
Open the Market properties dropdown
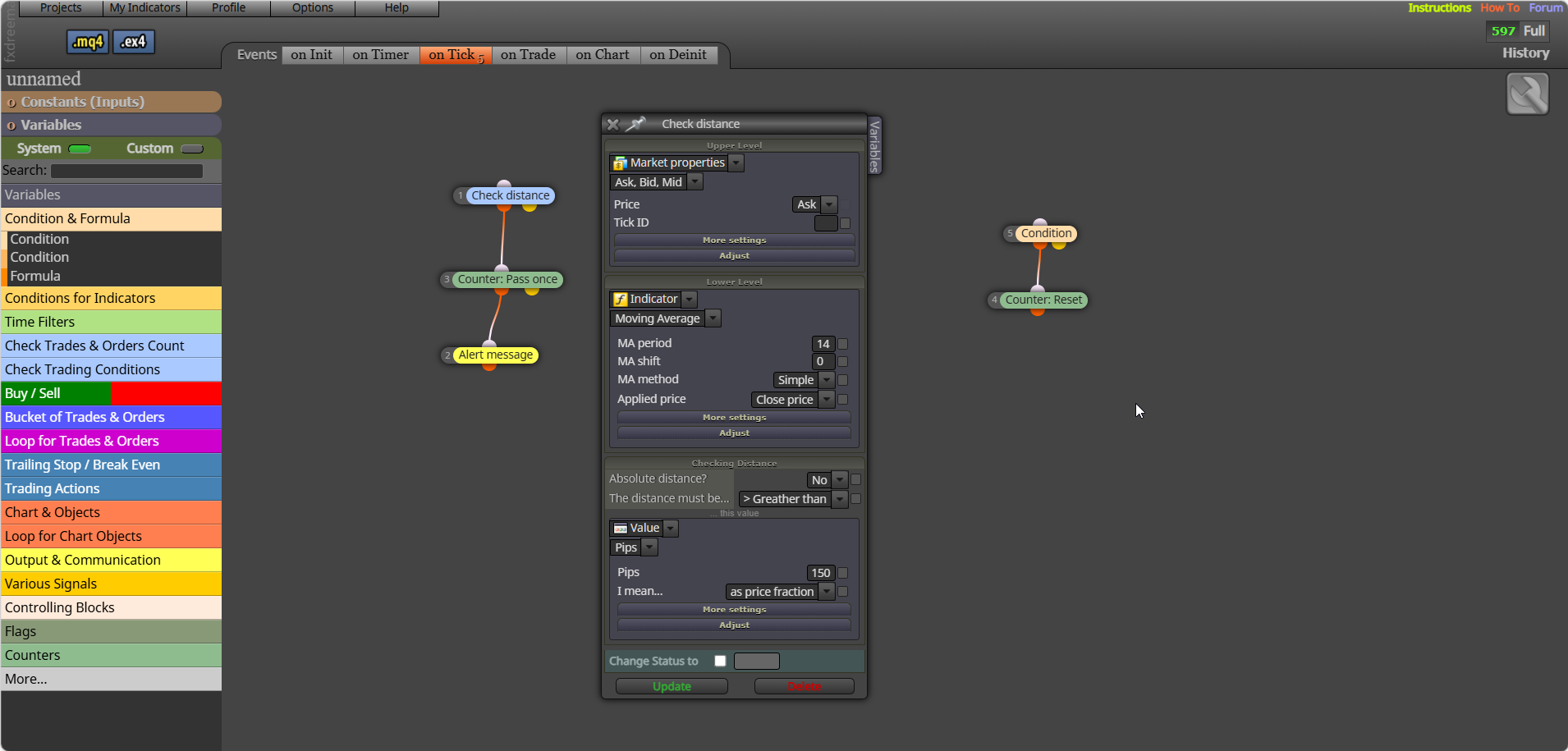[736, 163]
